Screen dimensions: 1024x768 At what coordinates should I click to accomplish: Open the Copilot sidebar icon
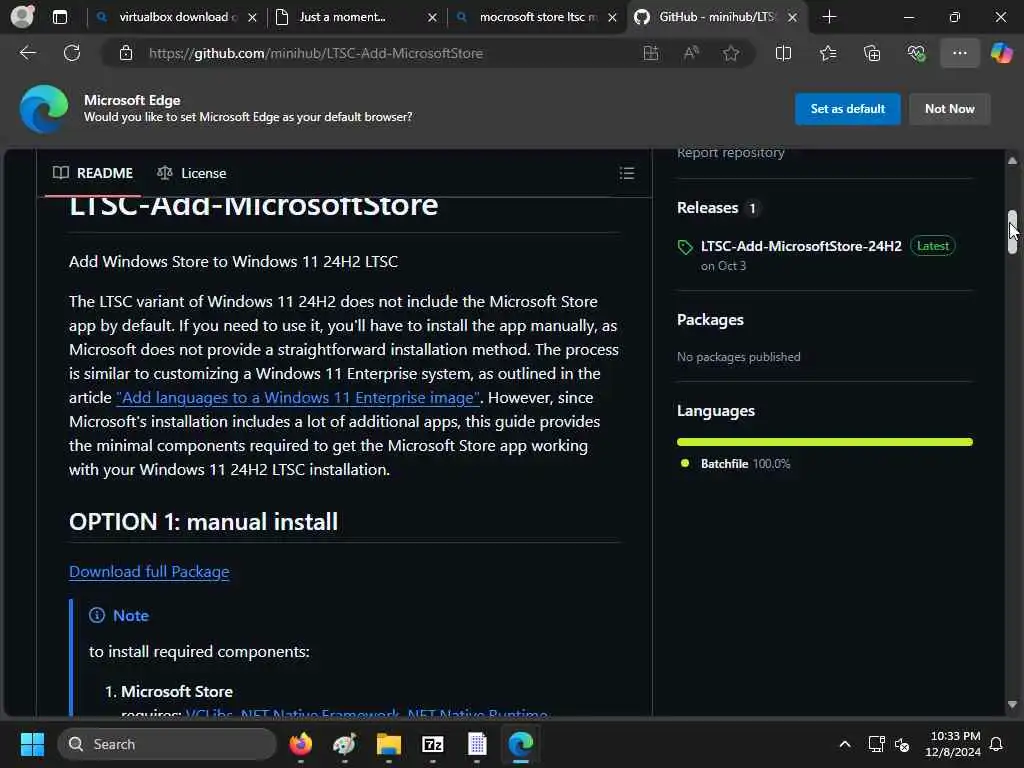pos(1001,53)
